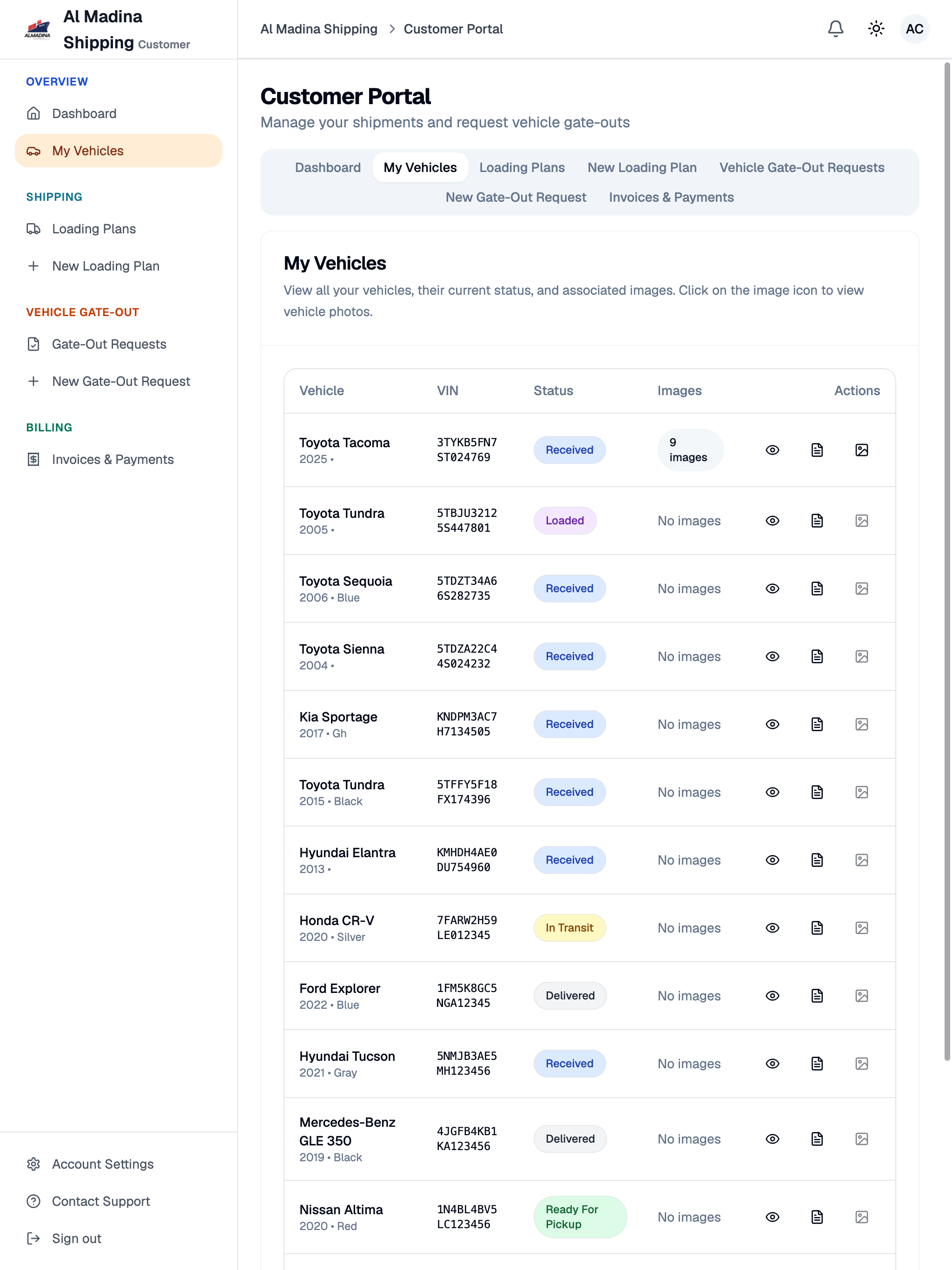View details eye icon for Kia Sportage
Image resolution: width=952 pixels, height=1270 pixels.
tap(772, 724)
